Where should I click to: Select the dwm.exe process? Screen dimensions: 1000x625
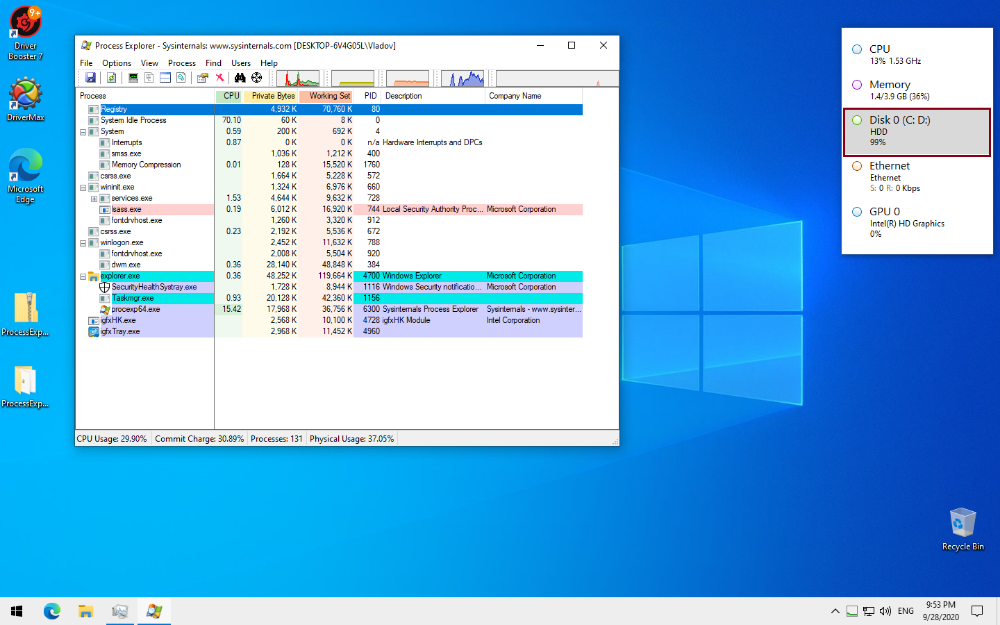(x=329, y=265)
